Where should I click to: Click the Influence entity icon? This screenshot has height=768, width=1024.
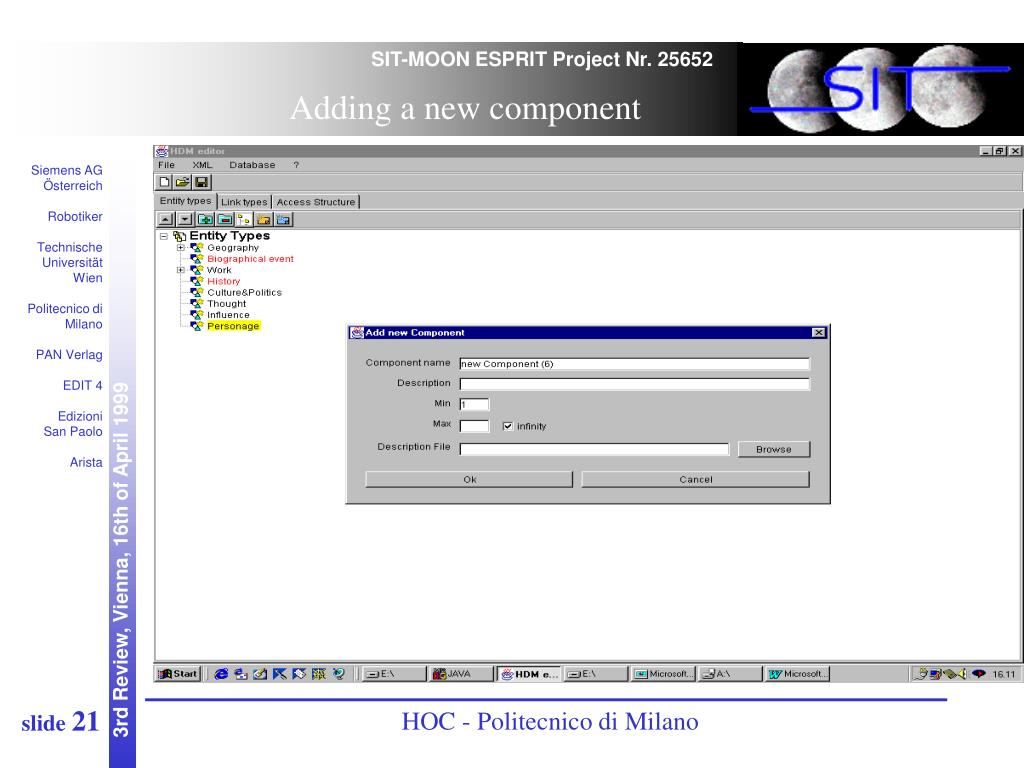coord(197,314)
